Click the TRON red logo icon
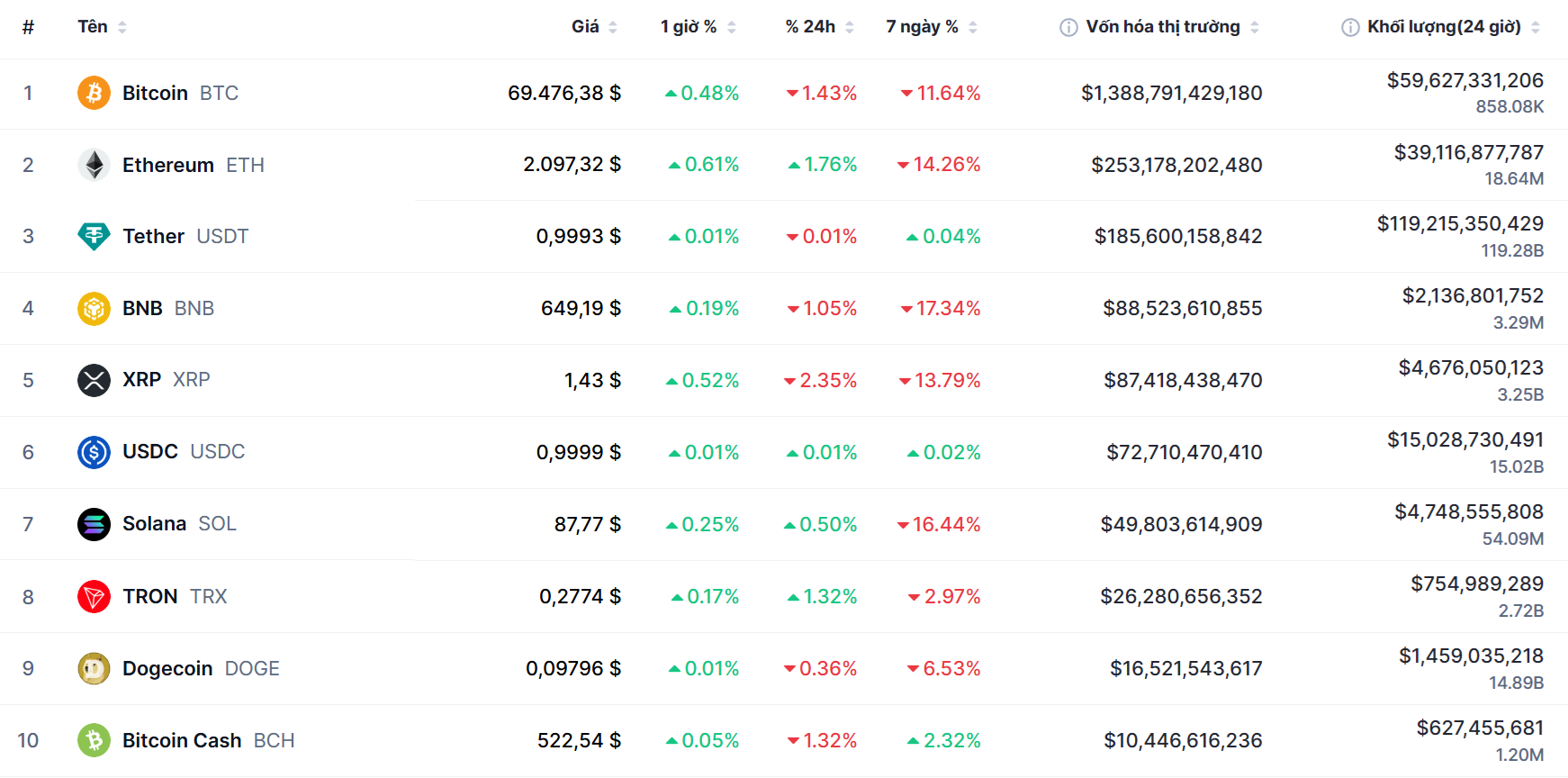1568x778 pixels. (94, 596)
